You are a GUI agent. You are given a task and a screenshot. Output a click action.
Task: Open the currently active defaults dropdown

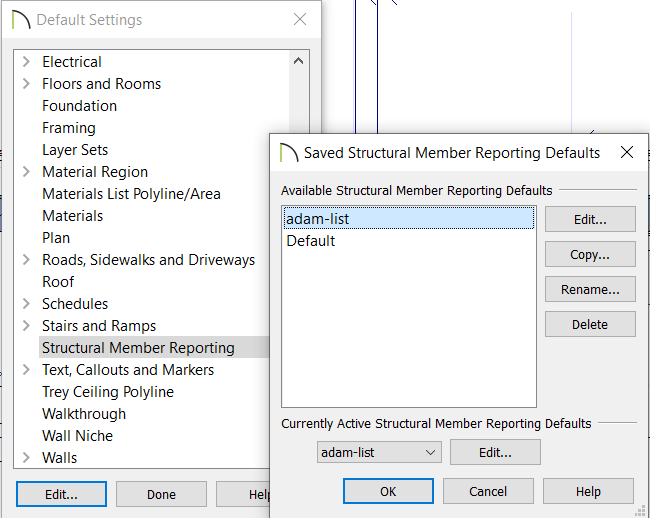click(379, 452)
